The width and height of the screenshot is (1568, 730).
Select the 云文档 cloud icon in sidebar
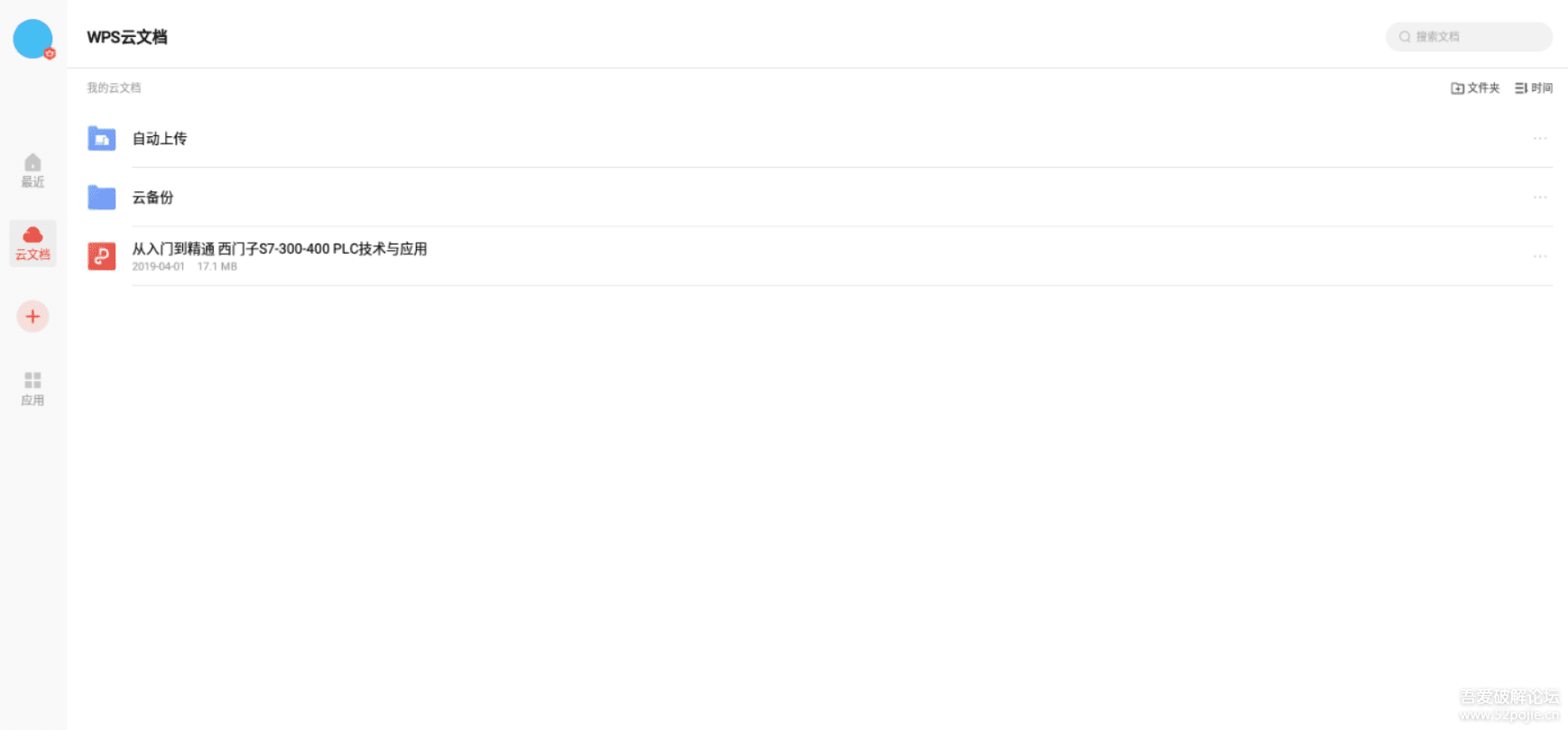32,236
